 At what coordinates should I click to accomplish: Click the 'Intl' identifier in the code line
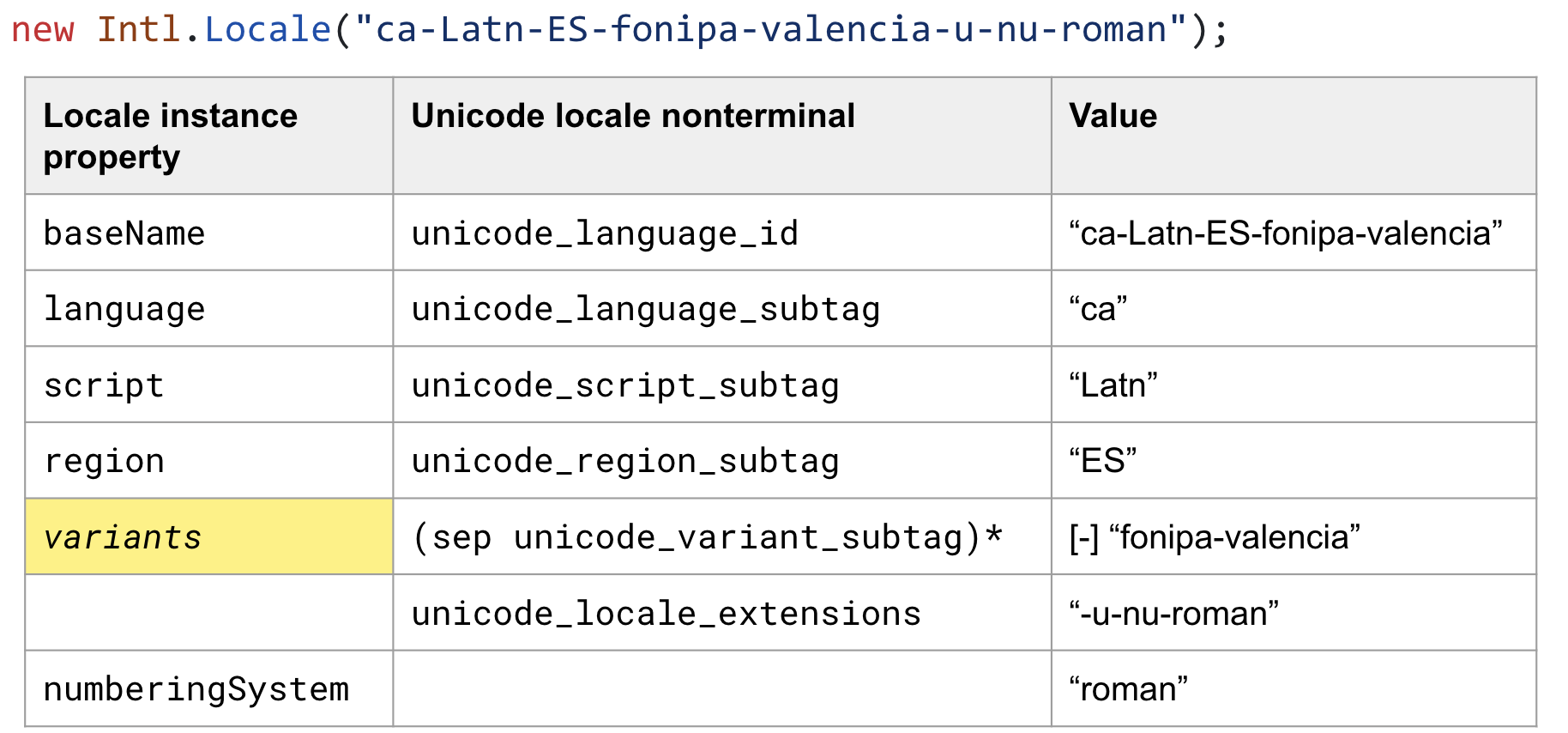(138, 30)
